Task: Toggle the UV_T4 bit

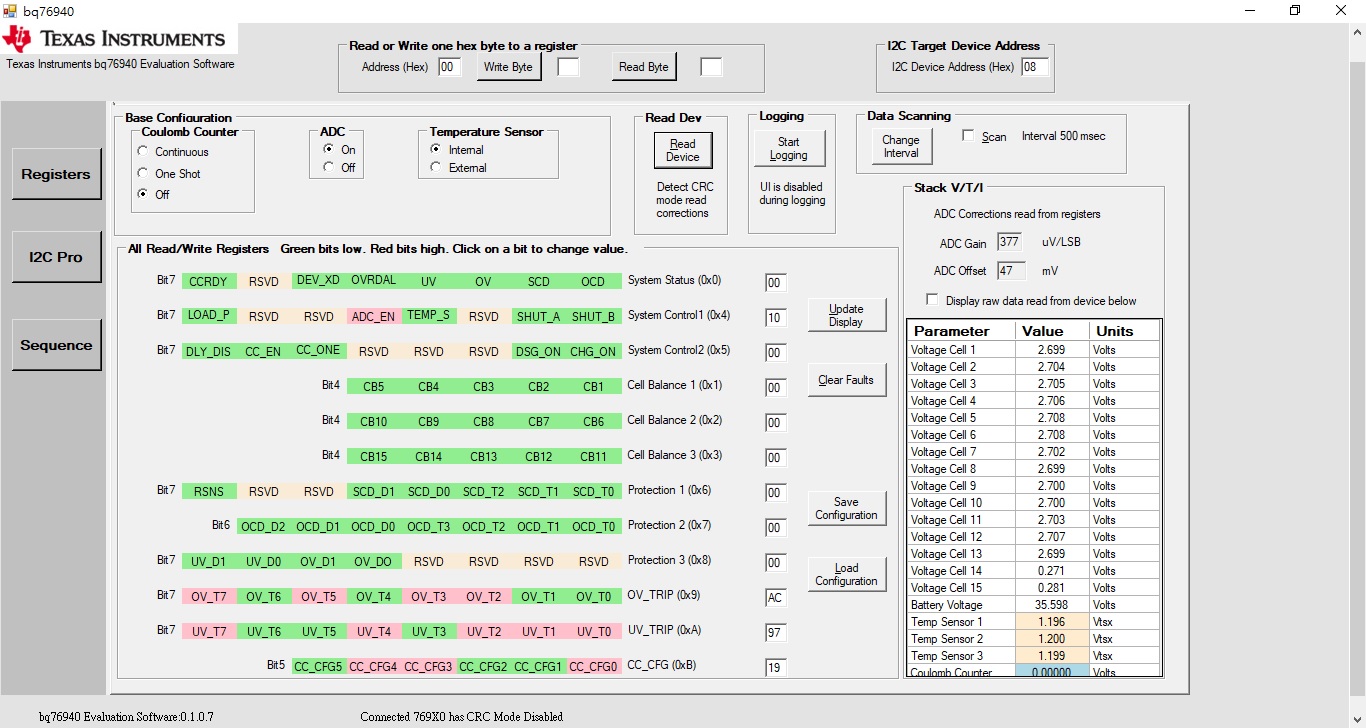Action: click(x=374, y=631)
